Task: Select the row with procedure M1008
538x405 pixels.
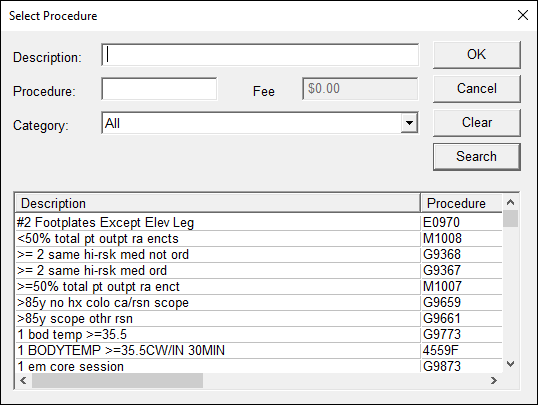Action: click(259, 239)
